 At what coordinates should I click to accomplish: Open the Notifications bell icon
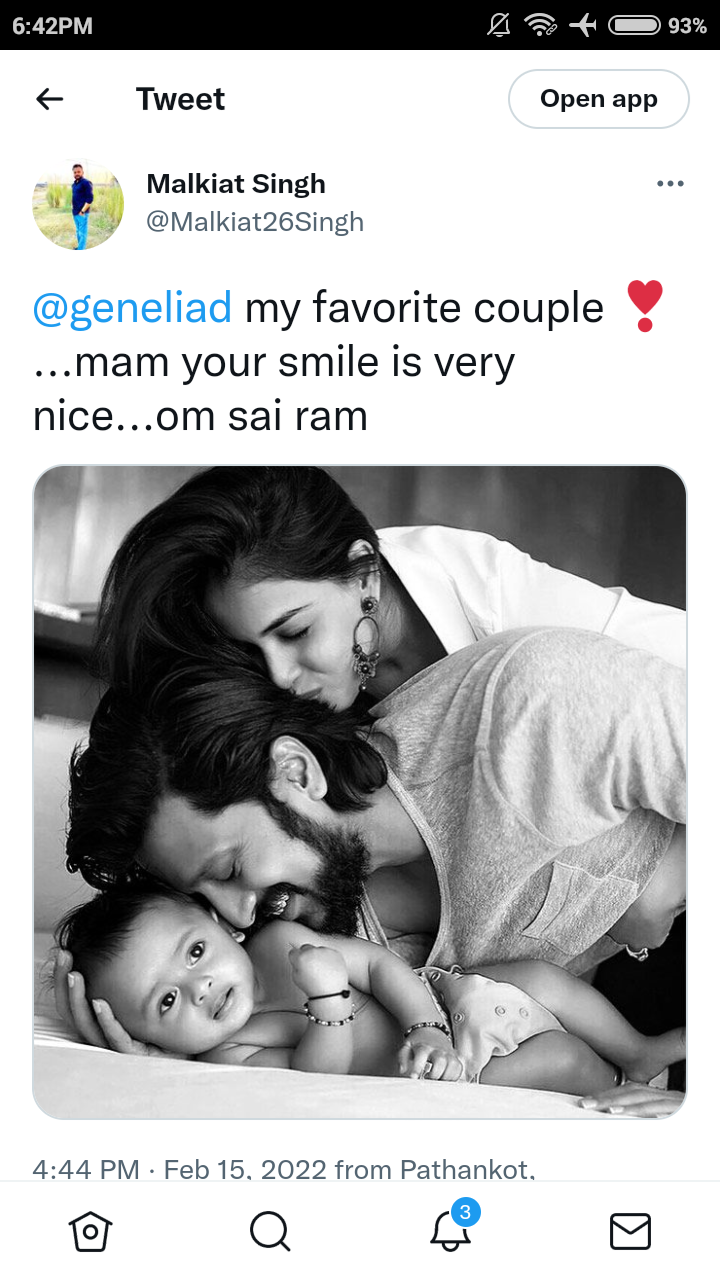[x=450, y=1232]
